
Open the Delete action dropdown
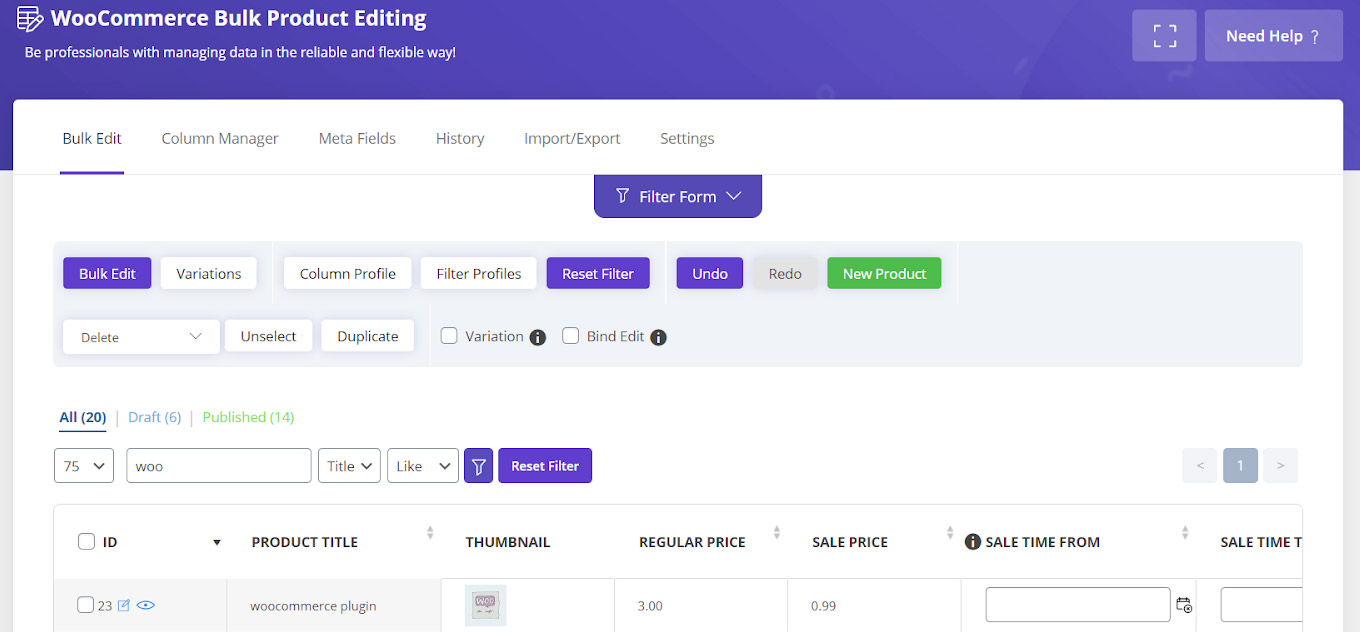coord(141,337)
